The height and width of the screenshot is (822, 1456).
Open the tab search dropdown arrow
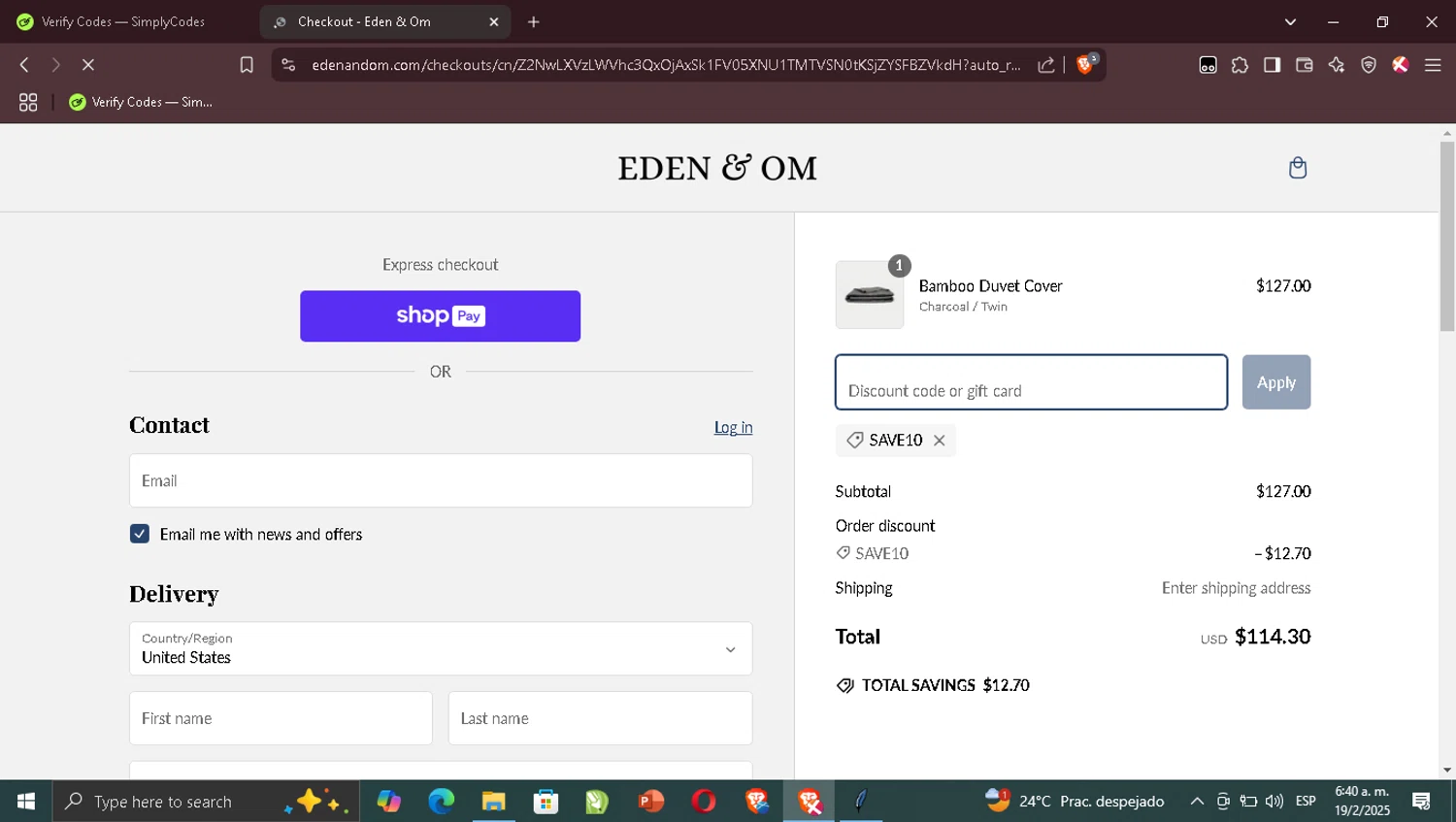(x=1290, y=21)
